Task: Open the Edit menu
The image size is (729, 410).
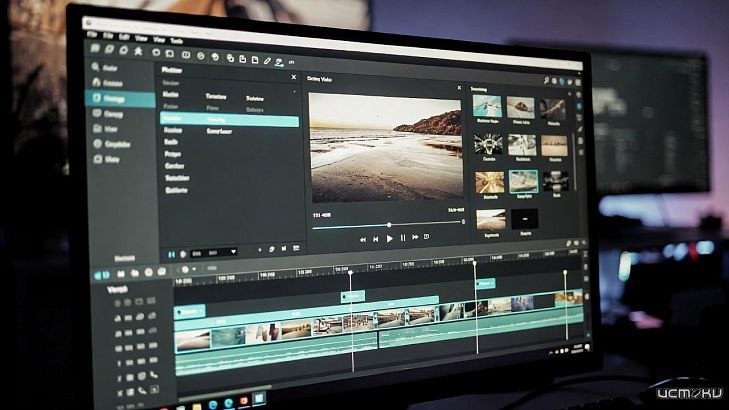Action: coord(125,36)
